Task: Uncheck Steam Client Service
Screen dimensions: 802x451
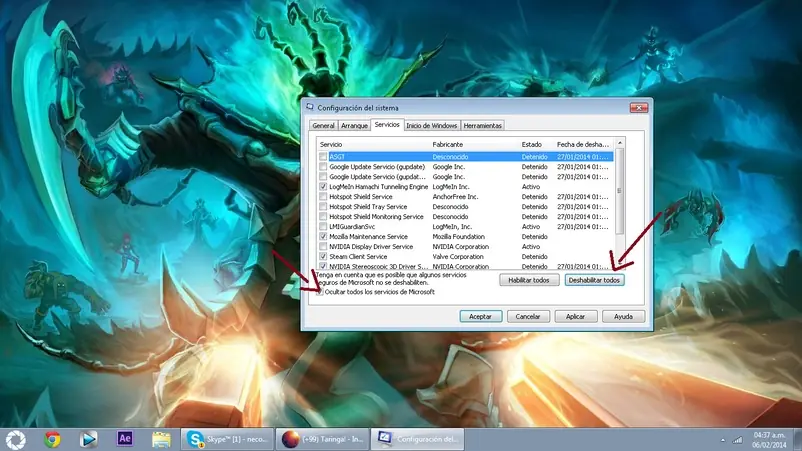Action: [x=323, y=257]
